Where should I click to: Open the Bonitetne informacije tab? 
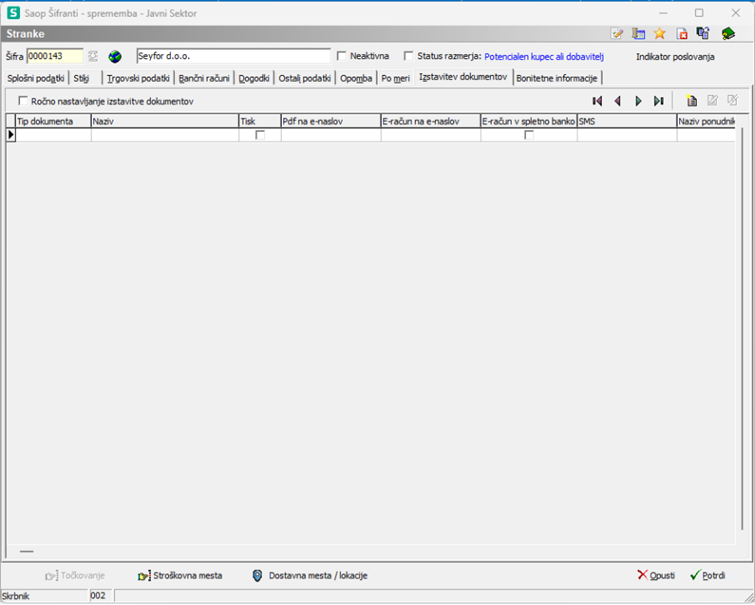(557, 78)
